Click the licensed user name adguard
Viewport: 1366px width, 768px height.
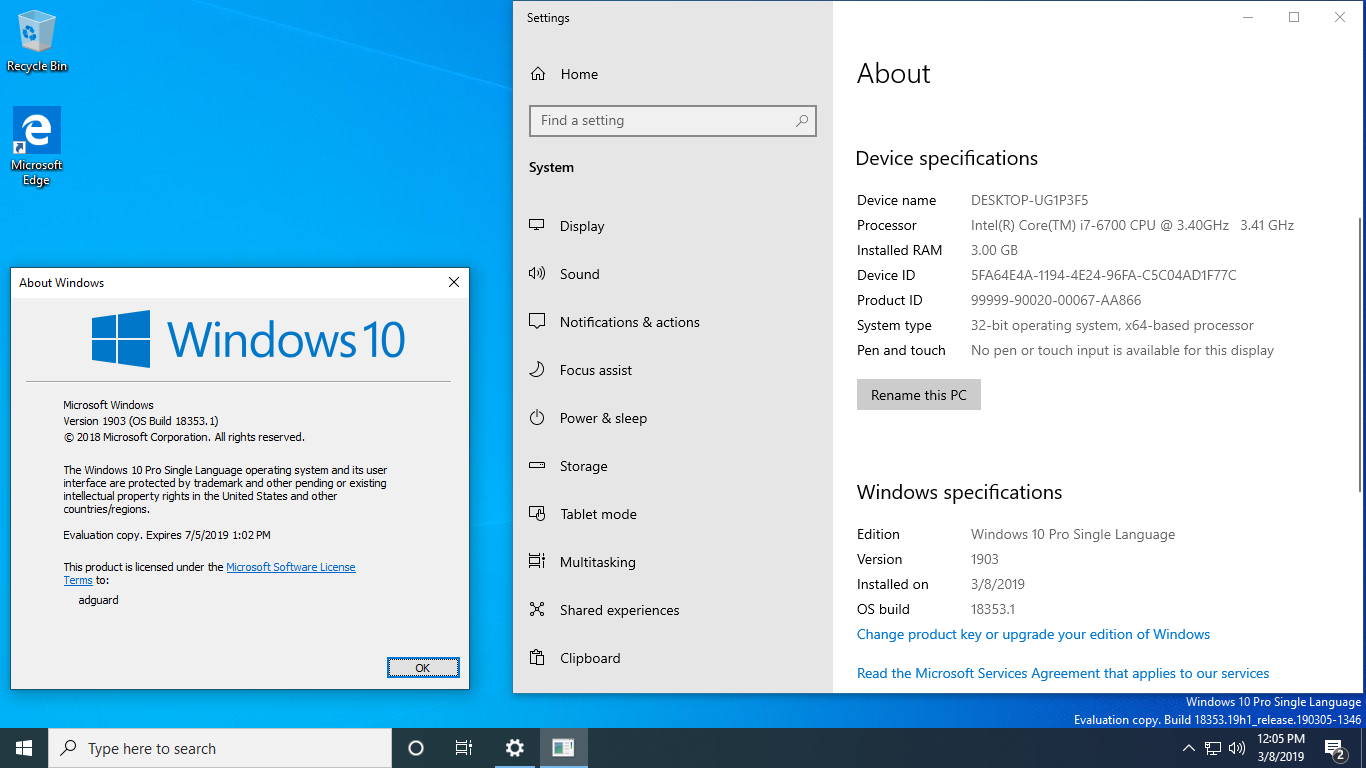pos(98,600)
